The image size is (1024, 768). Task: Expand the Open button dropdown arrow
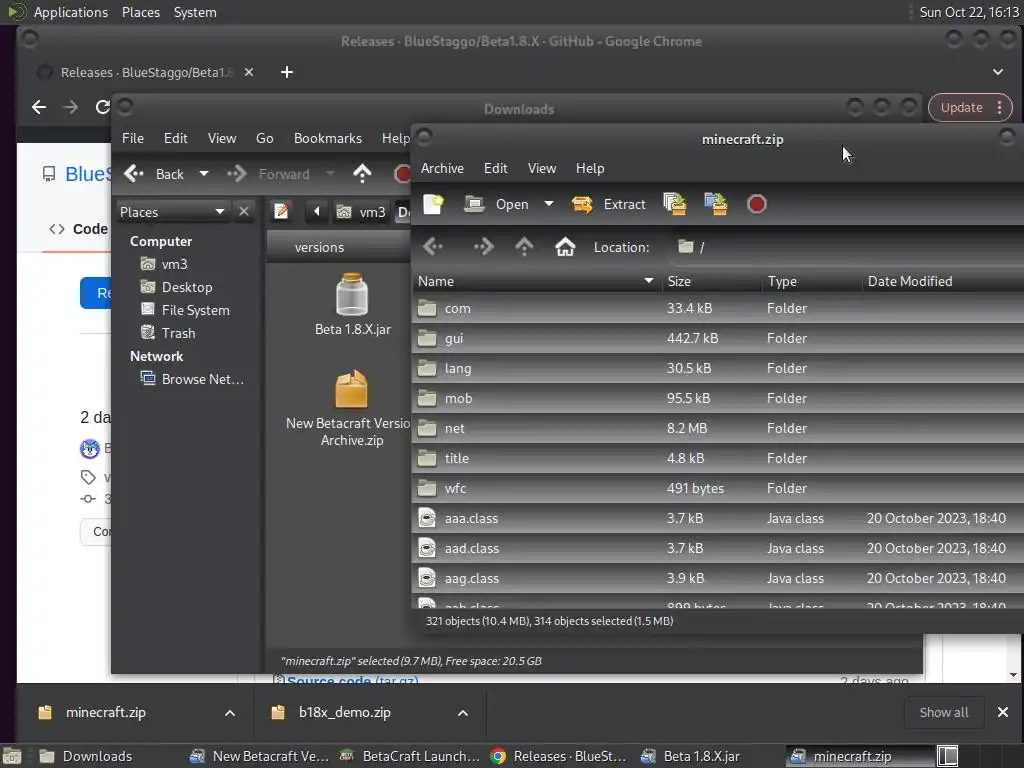549,204
